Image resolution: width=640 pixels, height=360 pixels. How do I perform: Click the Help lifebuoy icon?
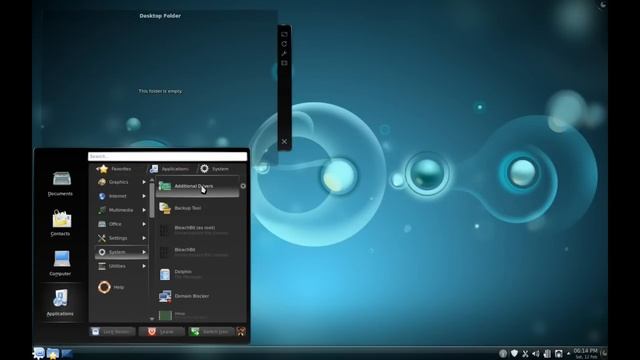(x=104, y=287)
